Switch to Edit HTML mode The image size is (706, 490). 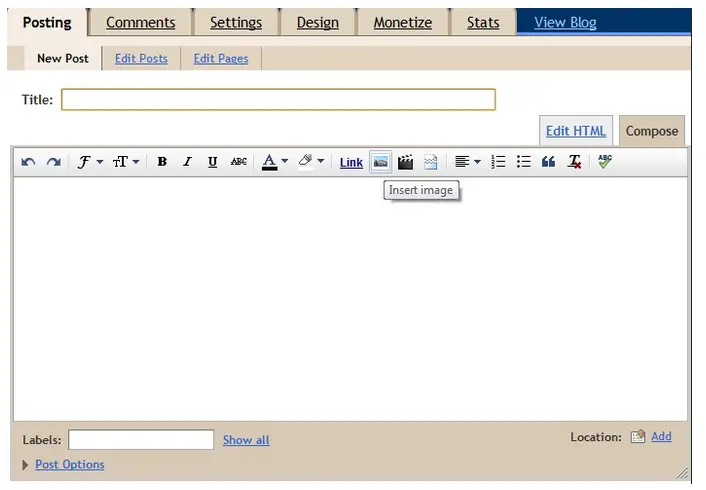click(x=575, y=131)
